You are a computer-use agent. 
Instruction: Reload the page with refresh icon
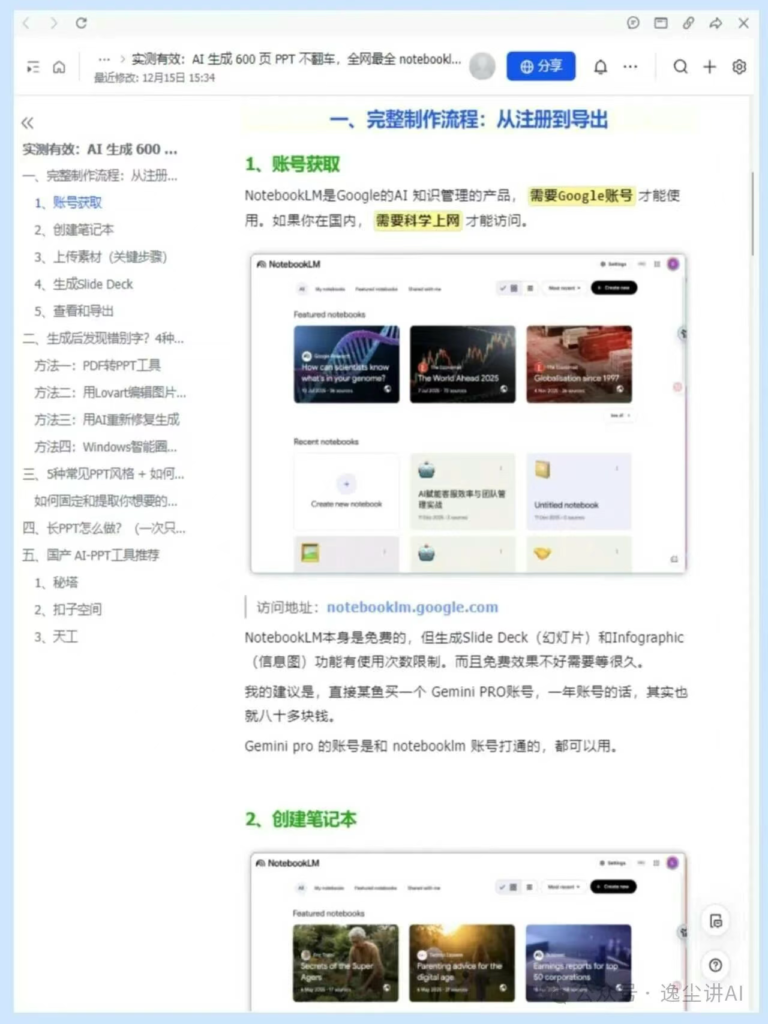[81, 24]
